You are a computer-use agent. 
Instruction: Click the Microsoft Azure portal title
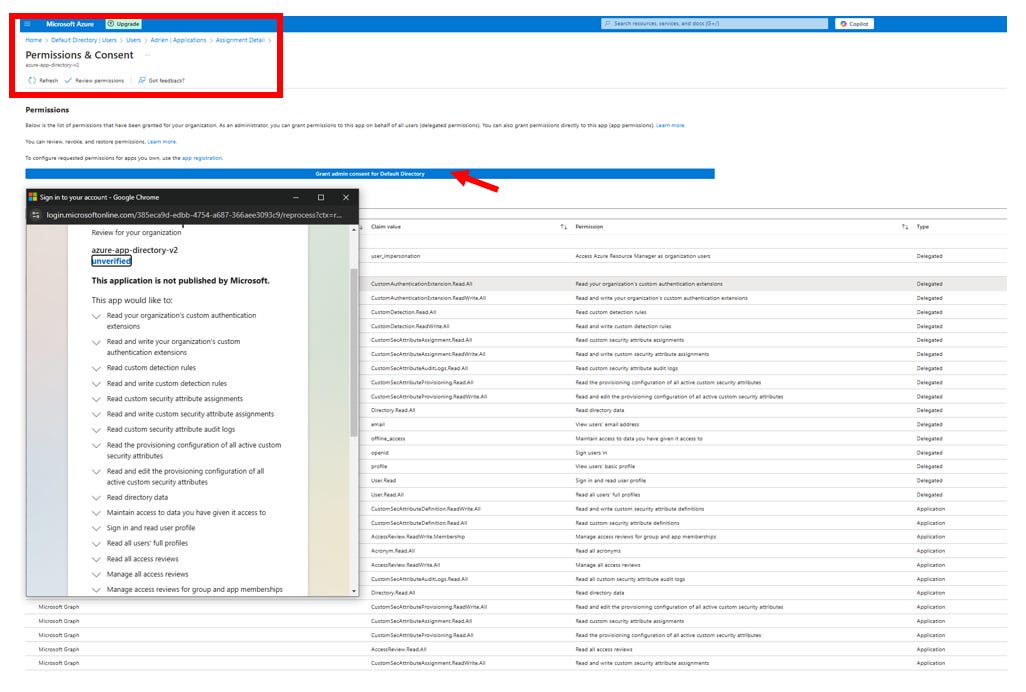(70, 24)
